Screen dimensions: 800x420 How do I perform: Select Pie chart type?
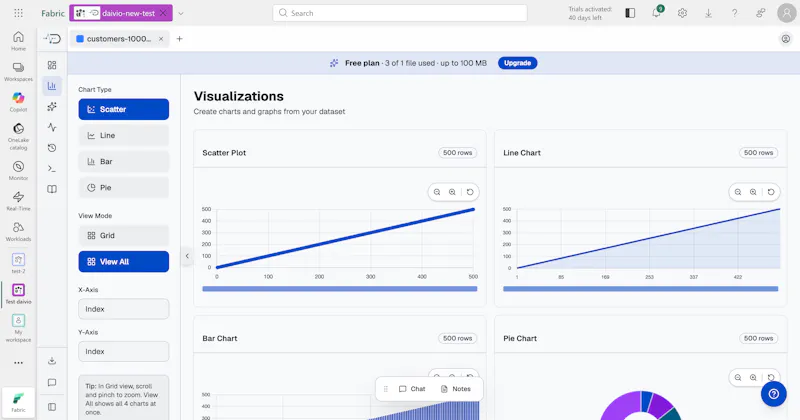[123, 187]
